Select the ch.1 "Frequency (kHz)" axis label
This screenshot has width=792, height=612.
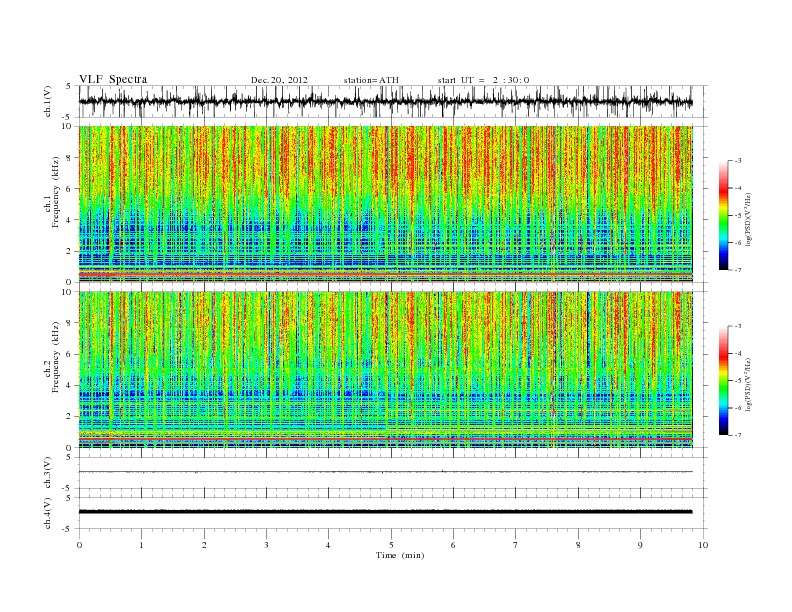coord(56,192)
